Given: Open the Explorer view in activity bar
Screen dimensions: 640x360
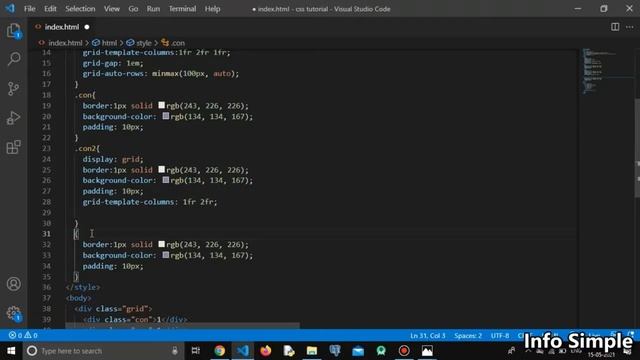Looking at the screenshot, I should [x=13, y=31].
